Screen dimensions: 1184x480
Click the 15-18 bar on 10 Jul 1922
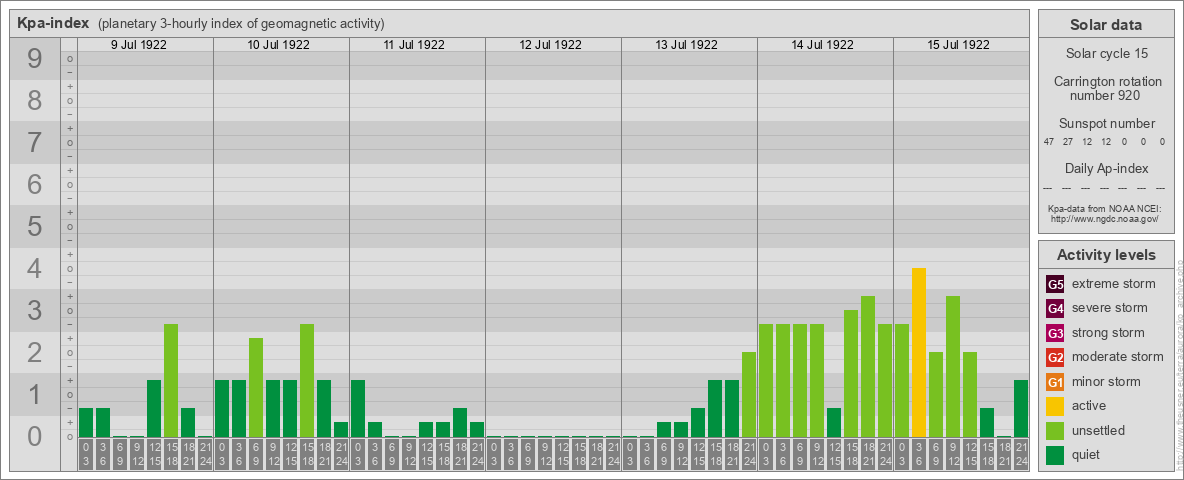[x=307, y=380]
